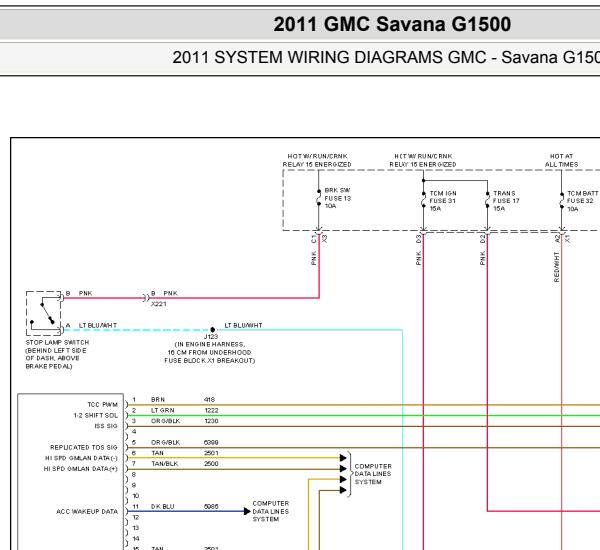Select circuit number "418"
Screen dimensions: 600x550
(x=209, y=400)
